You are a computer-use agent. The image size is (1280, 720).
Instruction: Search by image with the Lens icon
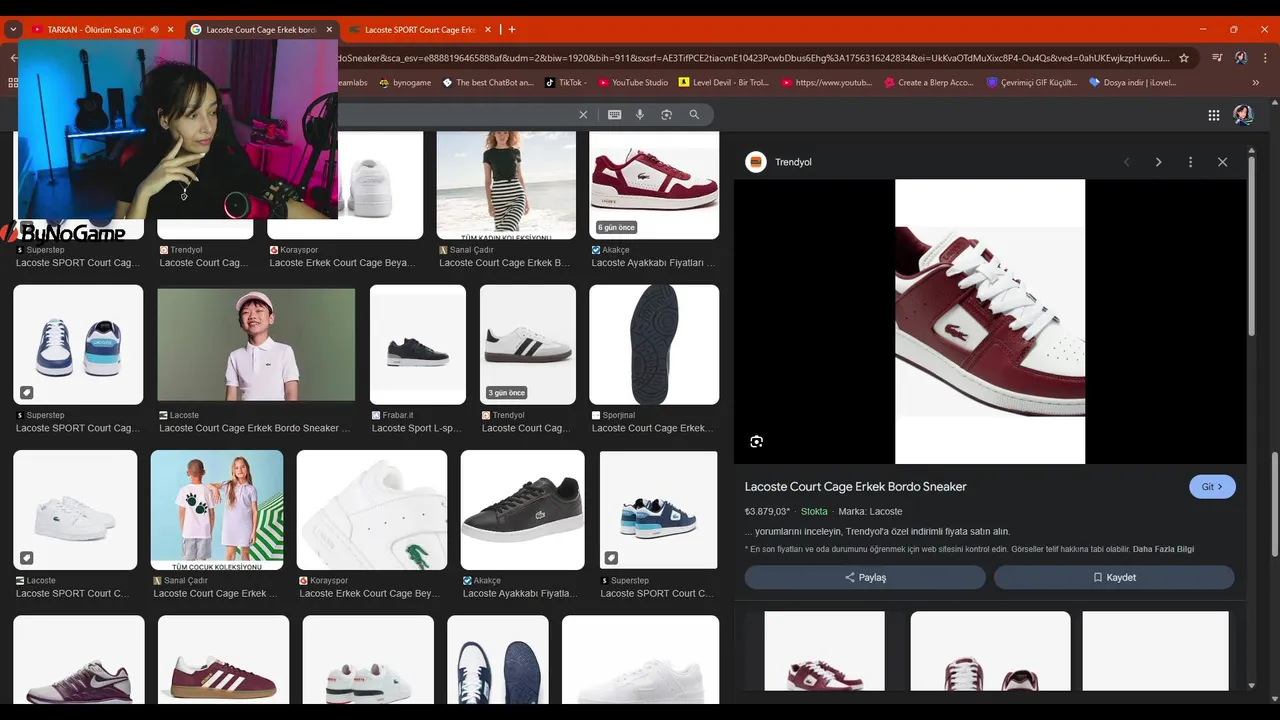coord(666,115)
